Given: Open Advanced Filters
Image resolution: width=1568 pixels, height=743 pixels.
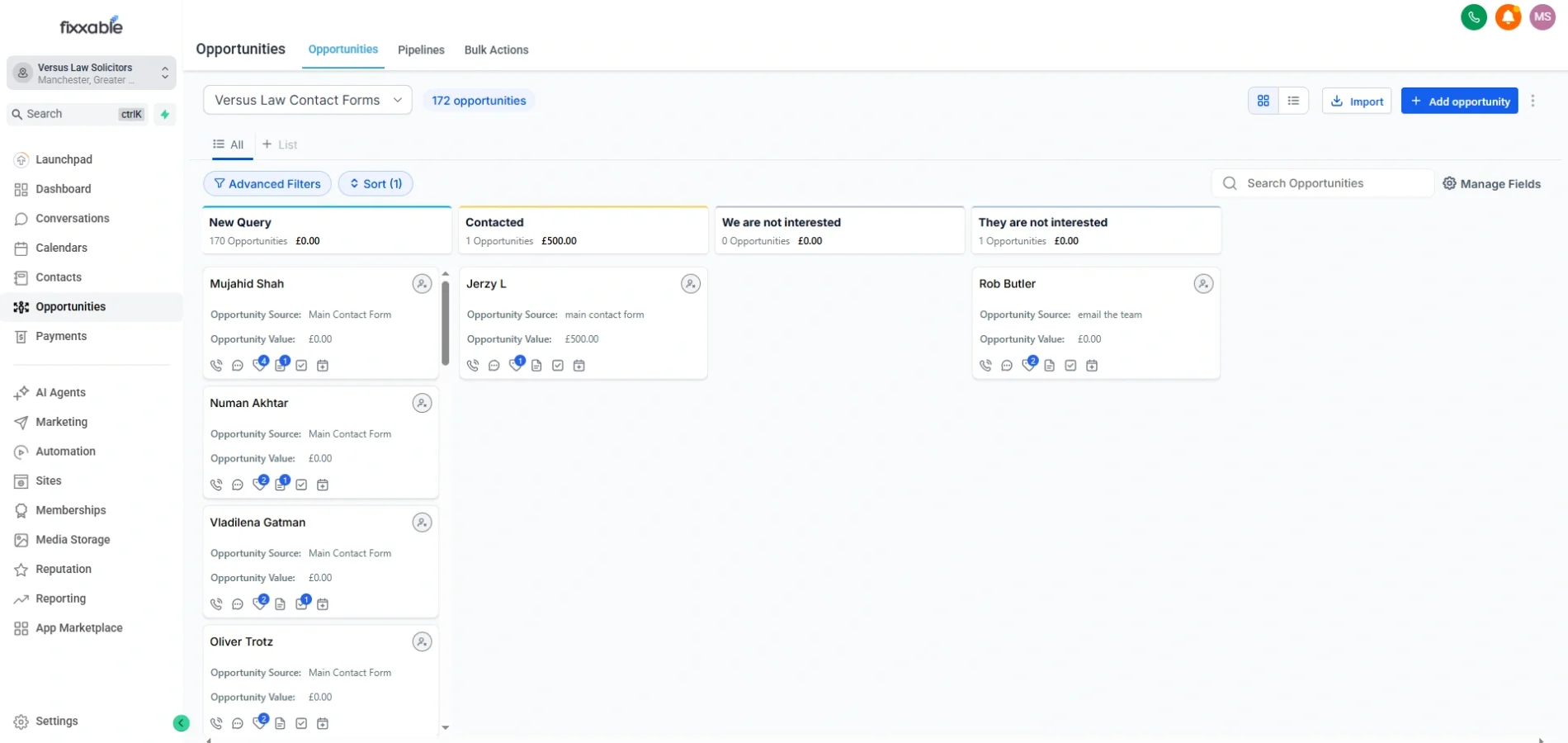Looking at the screenshot, I should pos(267,183).
